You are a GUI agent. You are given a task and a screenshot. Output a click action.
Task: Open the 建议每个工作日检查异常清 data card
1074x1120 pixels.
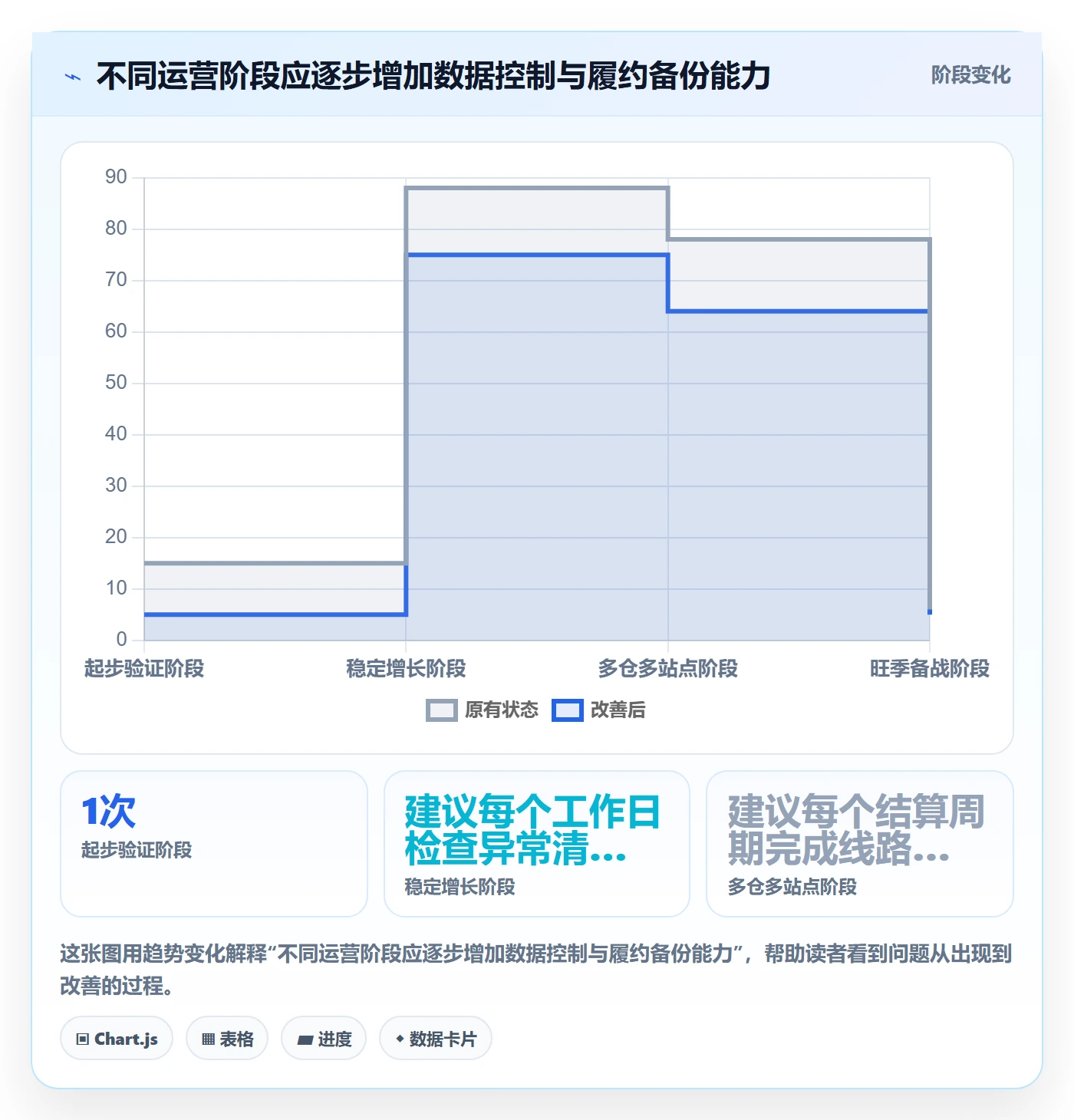coord(537,844)
